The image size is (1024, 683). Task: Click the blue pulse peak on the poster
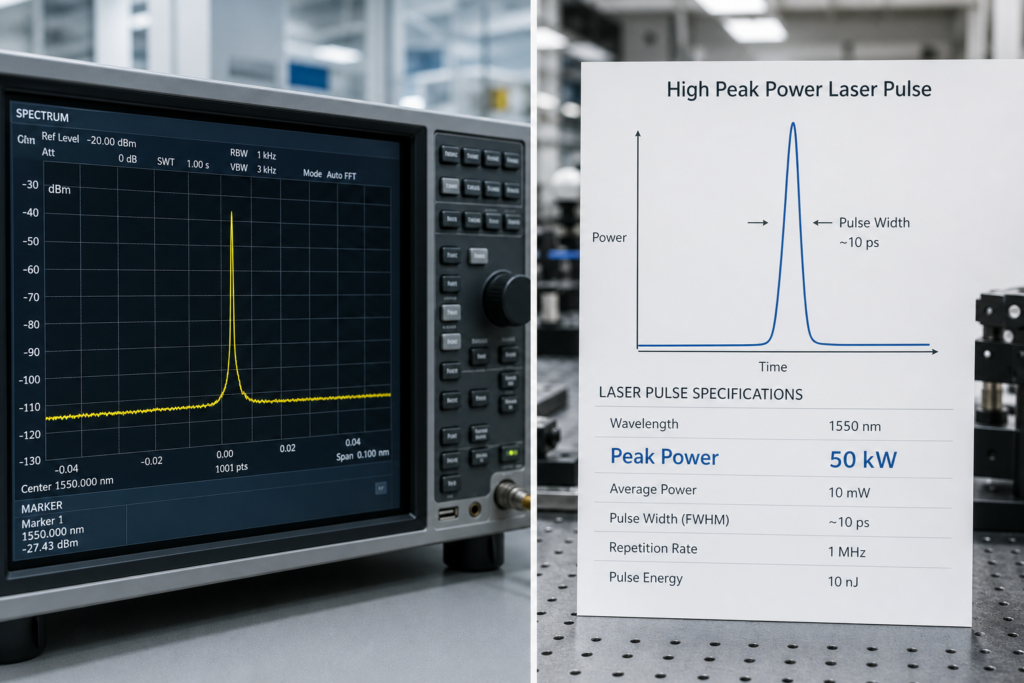793,126
